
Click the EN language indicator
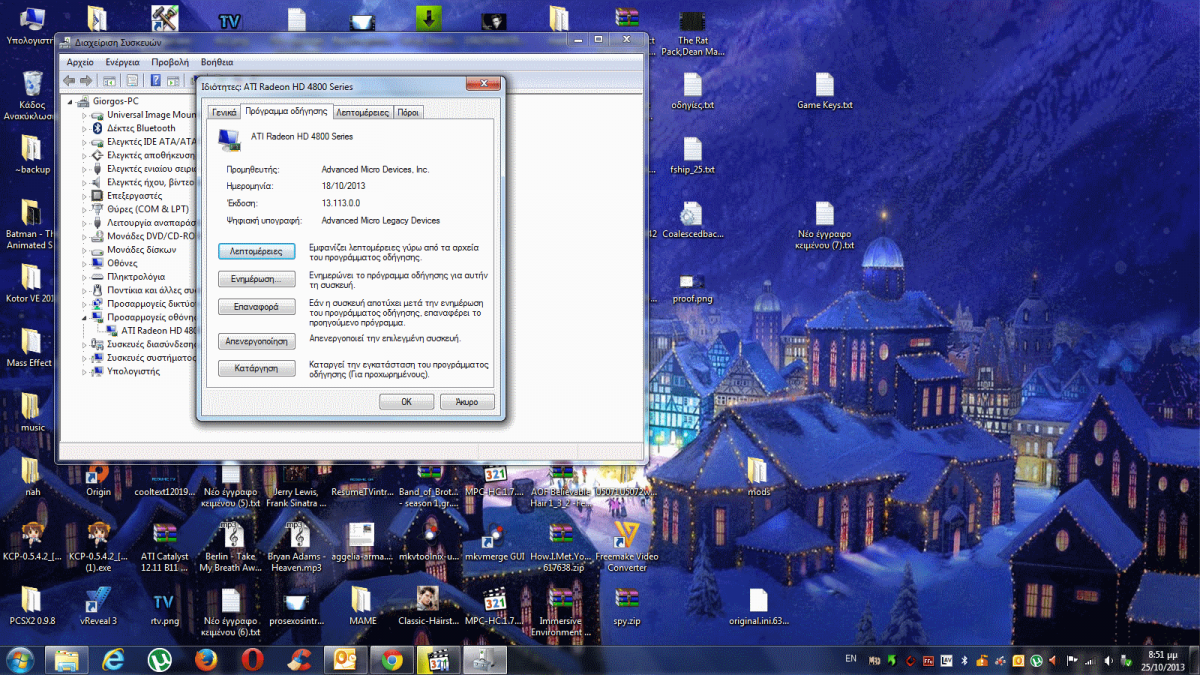(851, 659)
